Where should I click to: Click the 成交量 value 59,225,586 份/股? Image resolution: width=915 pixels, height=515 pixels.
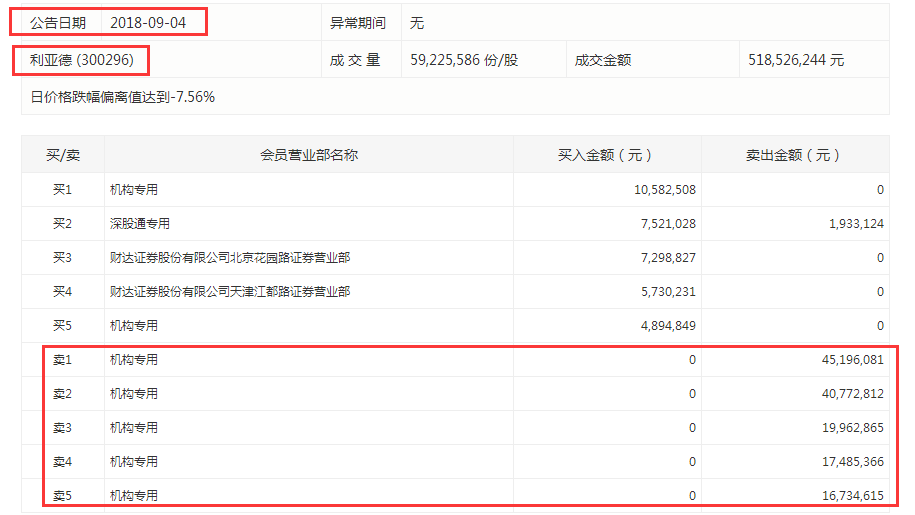tap(464, 60)
